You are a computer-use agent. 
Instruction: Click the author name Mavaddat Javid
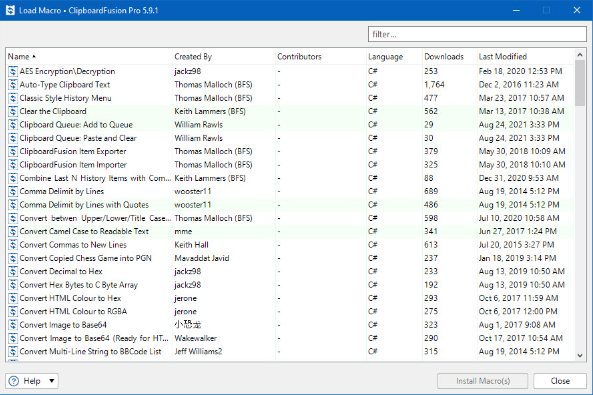[202, 258]
